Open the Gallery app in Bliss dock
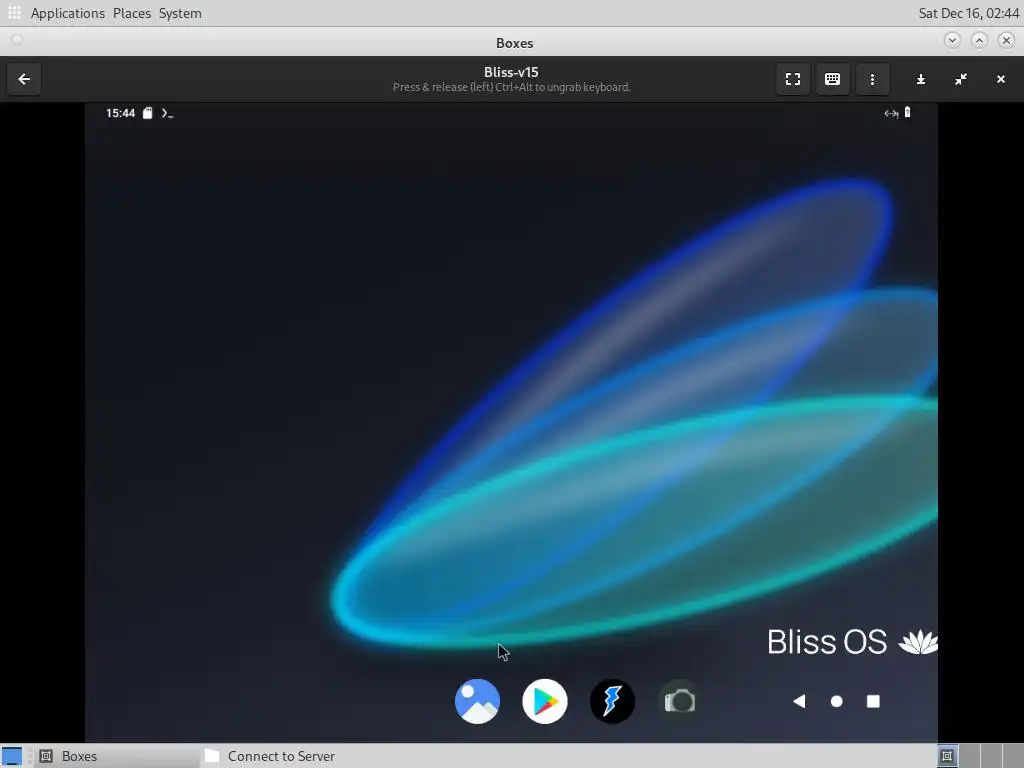 tap(477, 701)
